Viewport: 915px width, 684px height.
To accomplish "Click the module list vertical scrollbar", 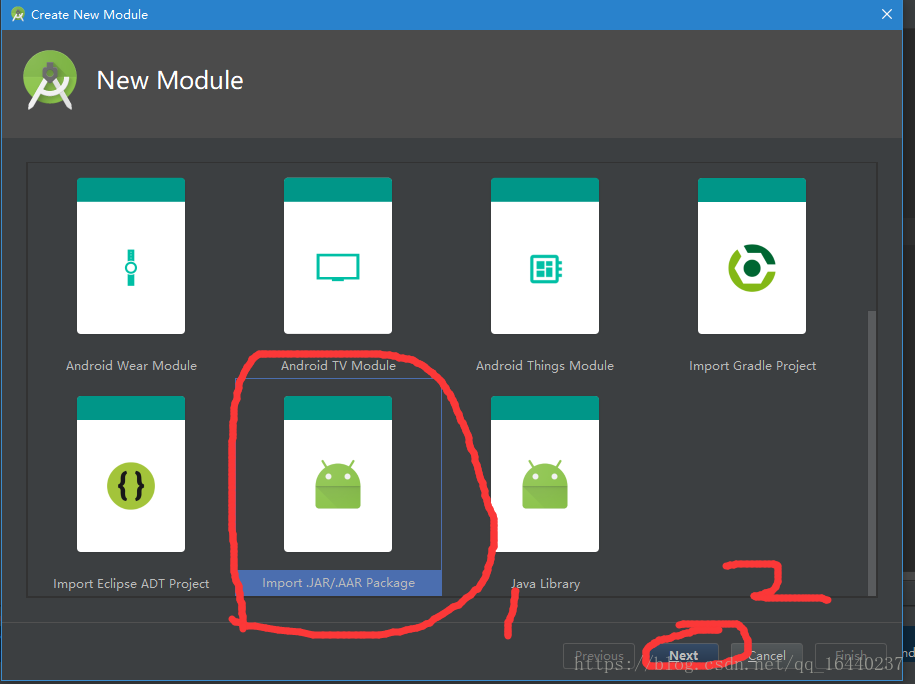I will click(872, 453).
